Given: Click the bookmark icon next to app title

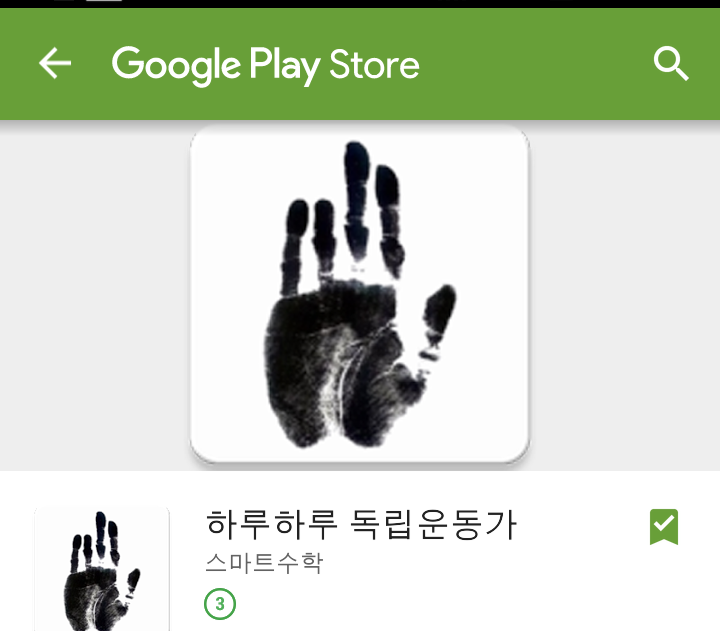Looking at the screenshot, I should [x=664, y=527].
